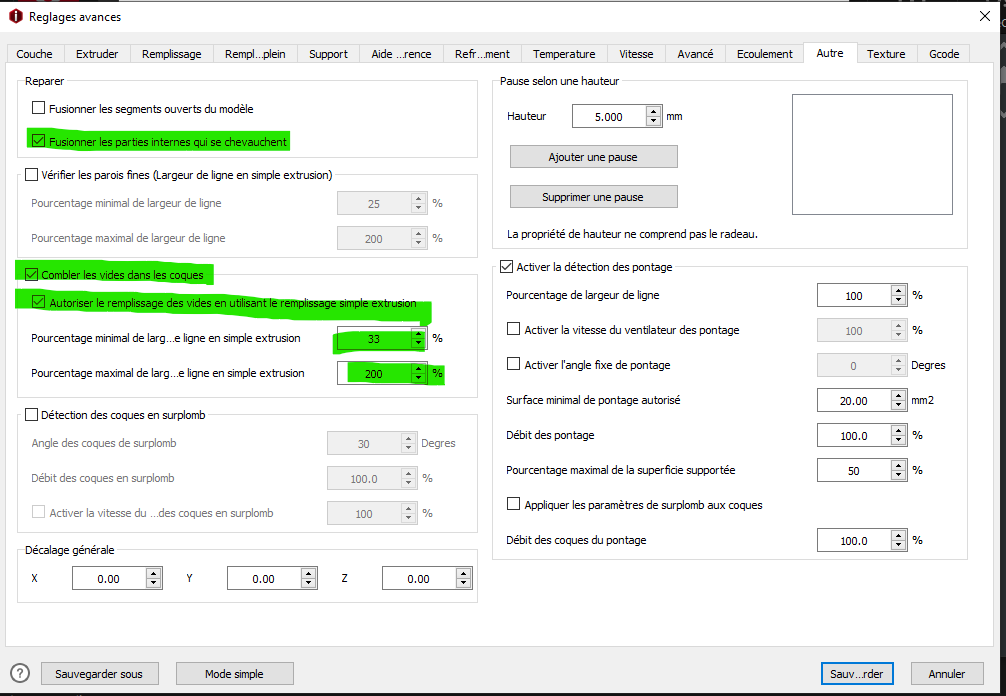Image resolution: width=1006 pixels, height=696 pixels.
Task: Check Appliquer les paramètres de surplomb aux coques
Action: (x=513, y=504)
